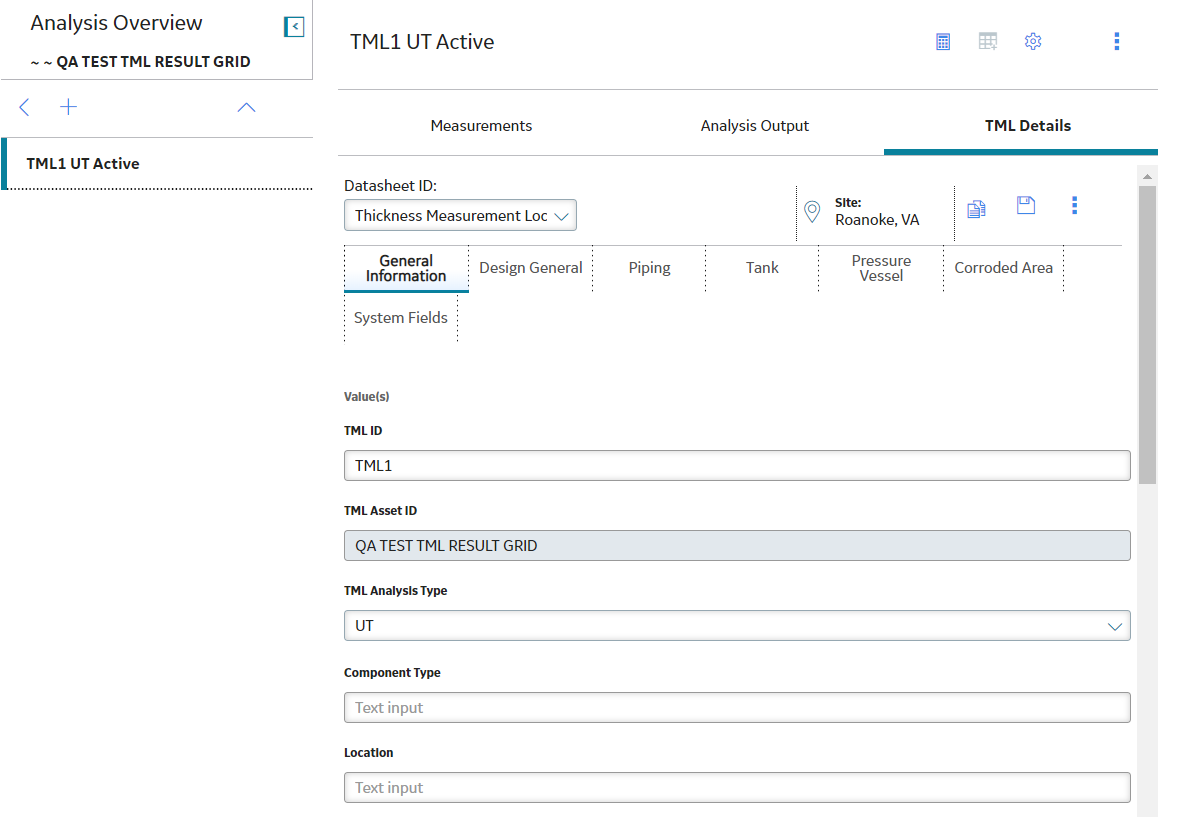Viewport: 1182px width, 817px height.
Task: Open the Pressure Vessel datasheet tab
Action: pos(881,268)
